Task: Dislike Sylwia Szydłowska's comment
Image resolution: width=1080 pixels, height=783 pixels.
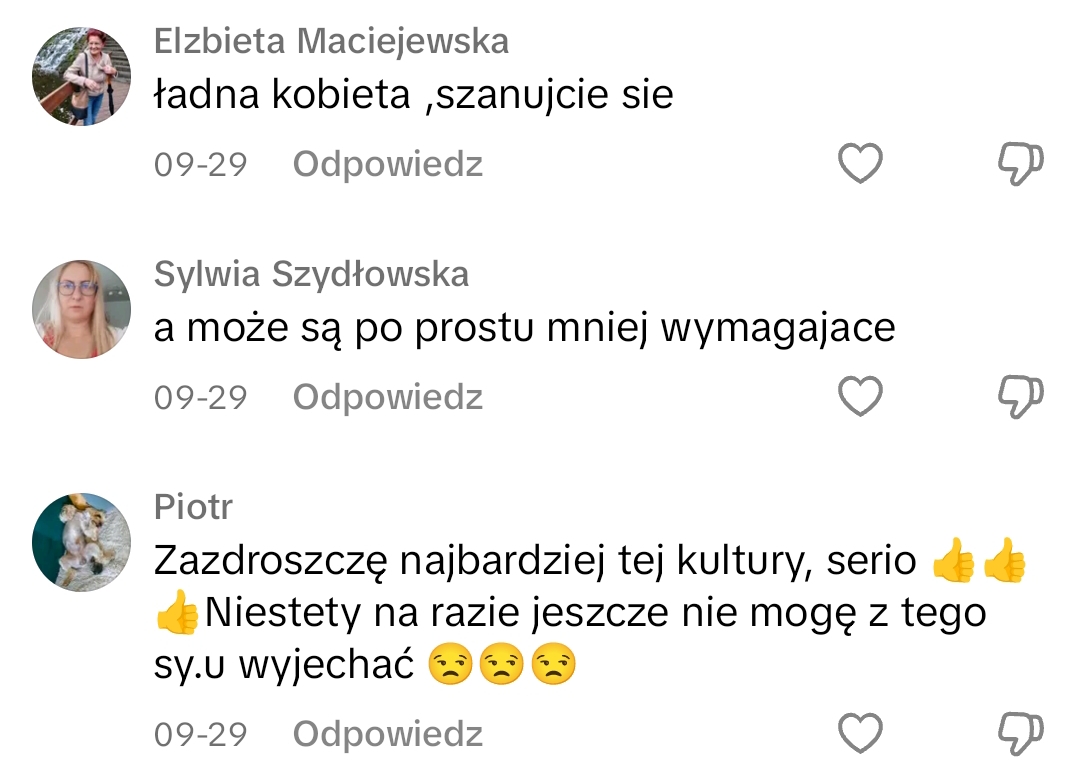Action: point(1021,397)
